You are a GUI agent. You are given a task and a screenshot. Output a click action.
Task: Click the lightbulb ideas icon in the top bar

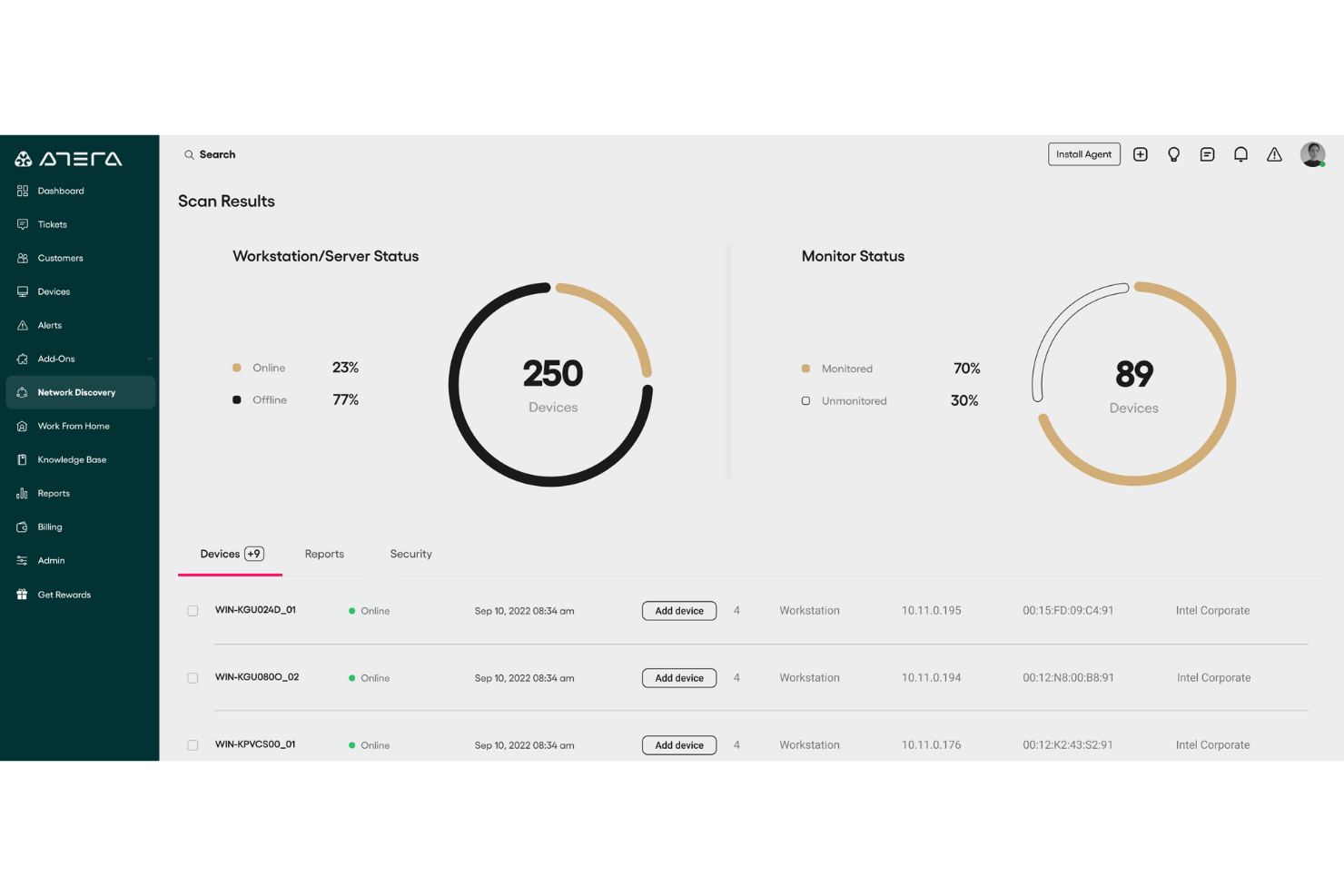point(1173,154)
